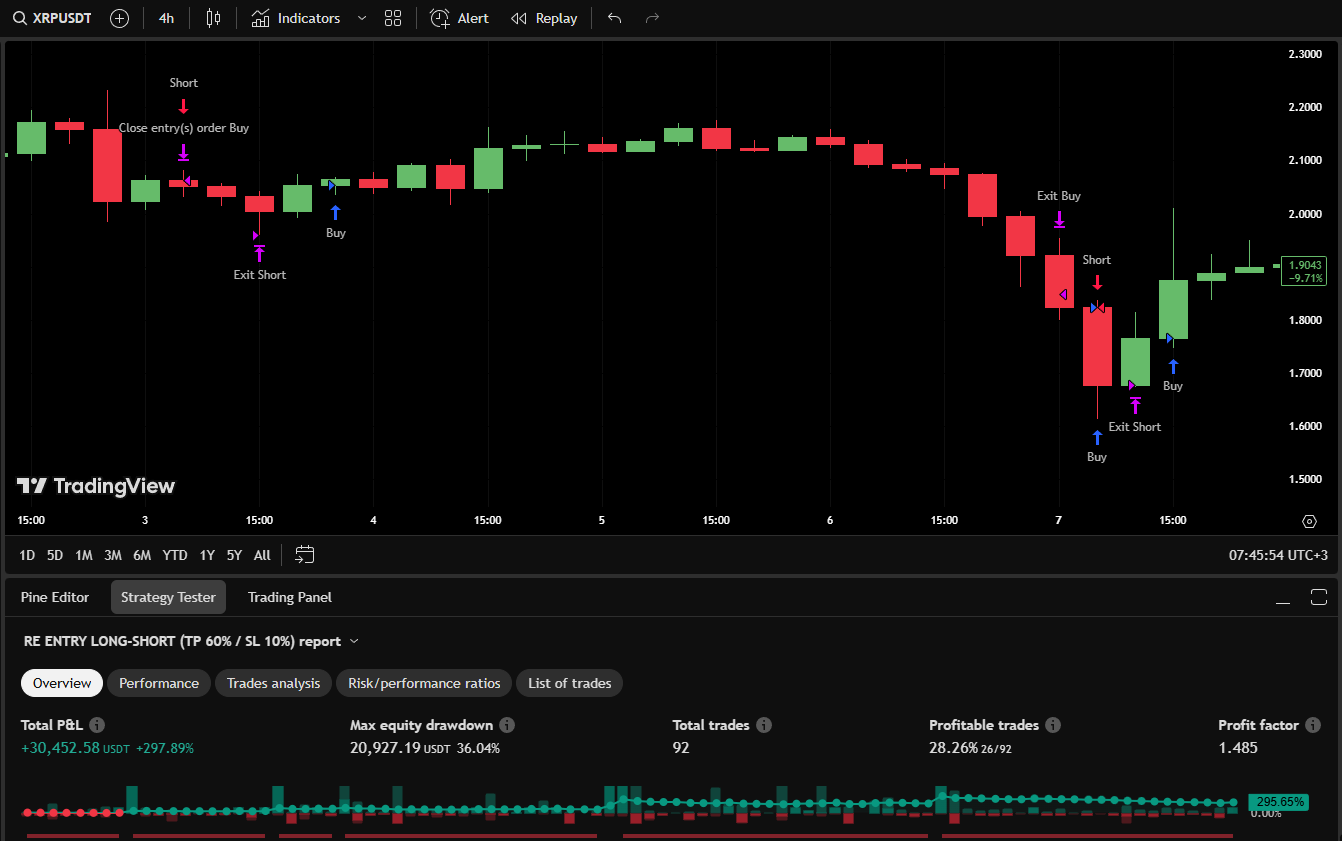Open the candlestick chart style icon
This screenshot has width=1342, height=841.
click(212, 18)
